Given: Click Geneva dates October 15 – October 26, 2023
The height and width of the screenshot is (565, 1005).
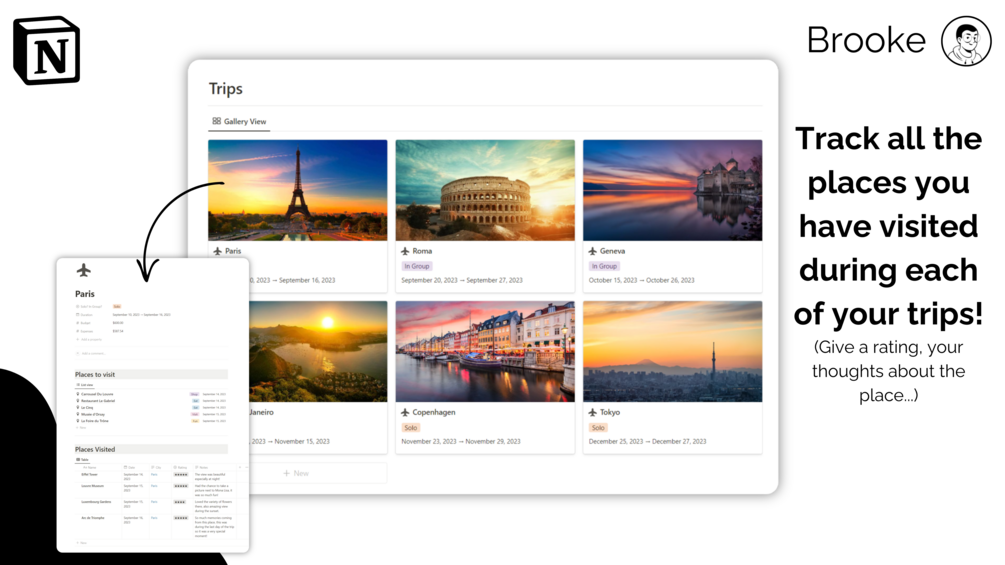Looking at the screenshot, I should tap(642, 281).
